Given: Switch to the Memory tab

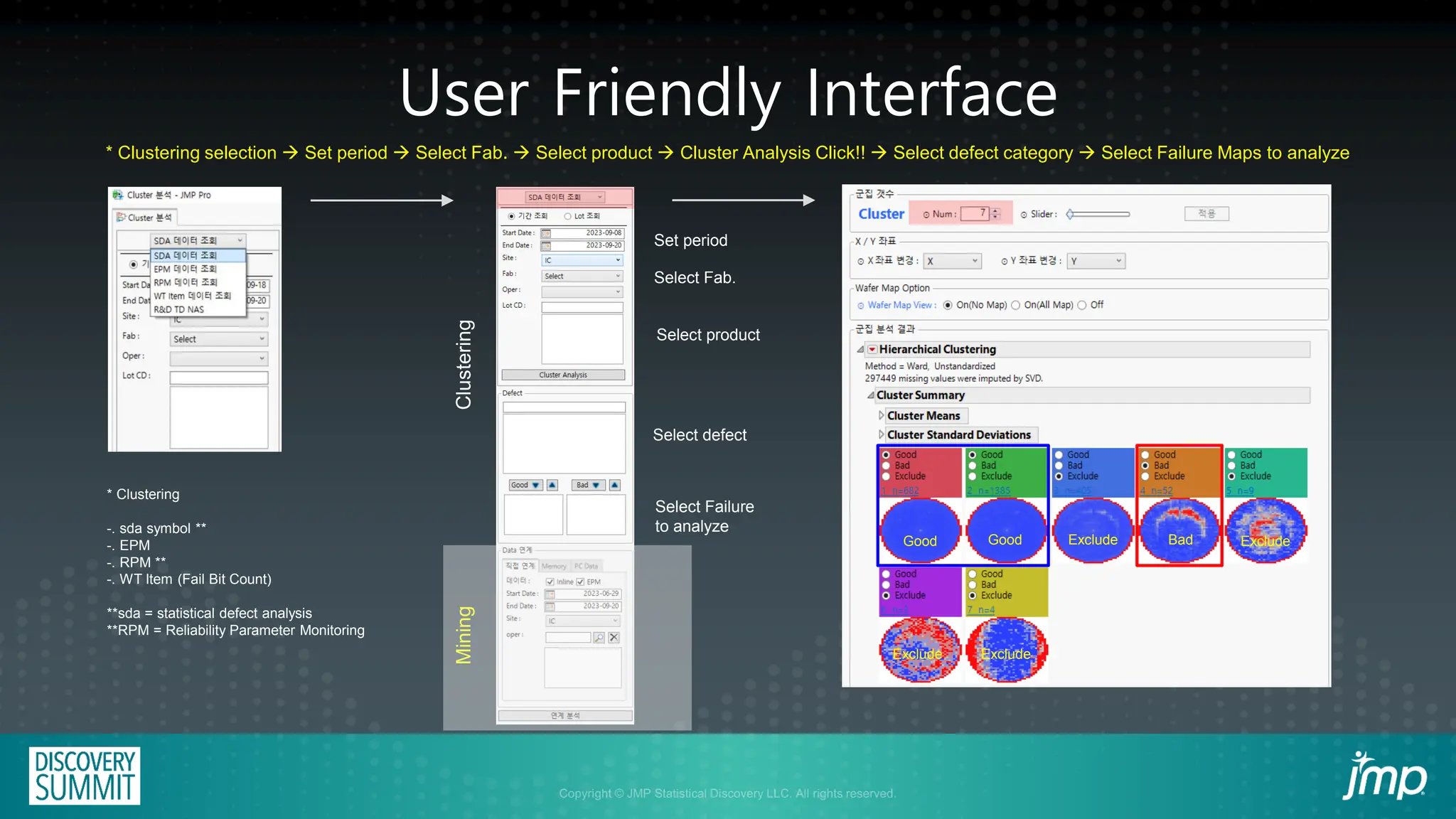Looking at the screenshot, I should (554, 566).
